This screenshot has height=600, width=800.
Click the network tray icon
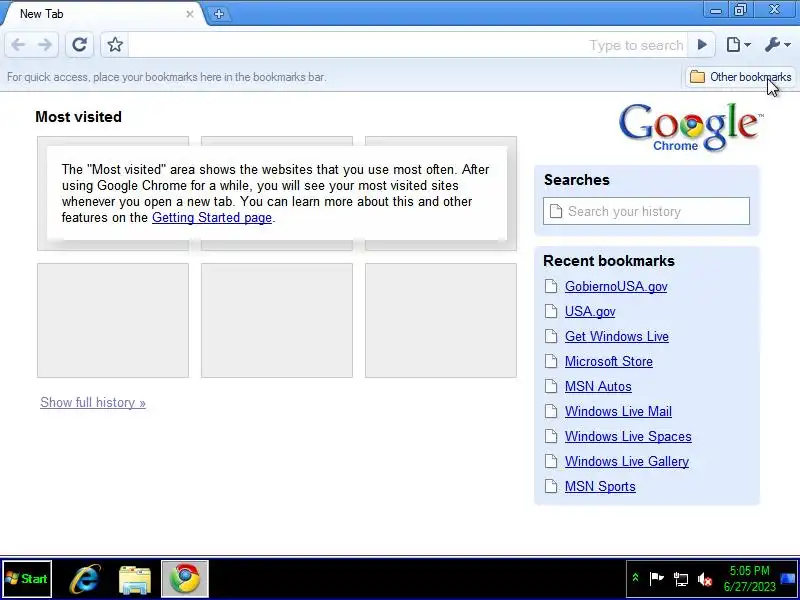coord(680,579)
